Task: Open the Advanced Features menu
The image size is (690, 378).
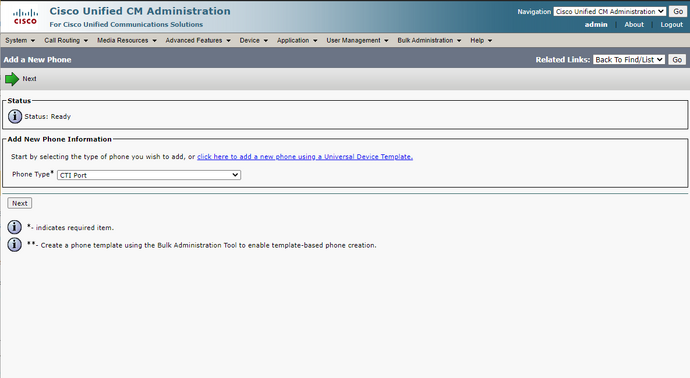Action: pos(198,40)
